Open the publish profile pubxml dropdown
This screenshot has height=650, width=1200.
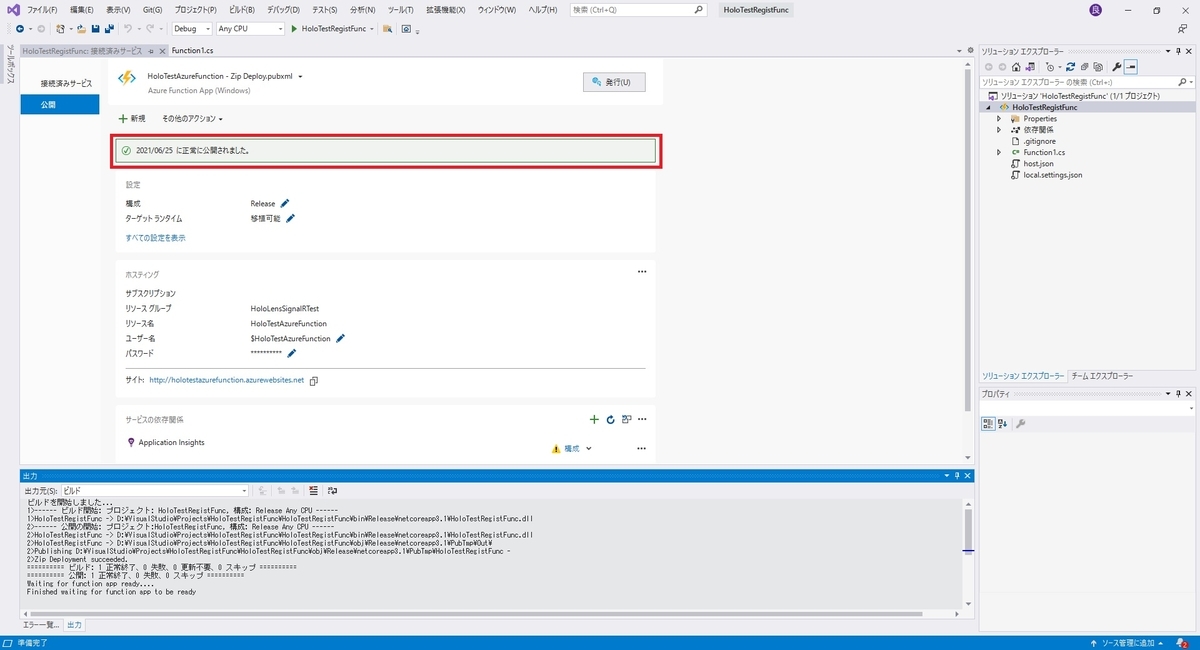click(300, 76)
